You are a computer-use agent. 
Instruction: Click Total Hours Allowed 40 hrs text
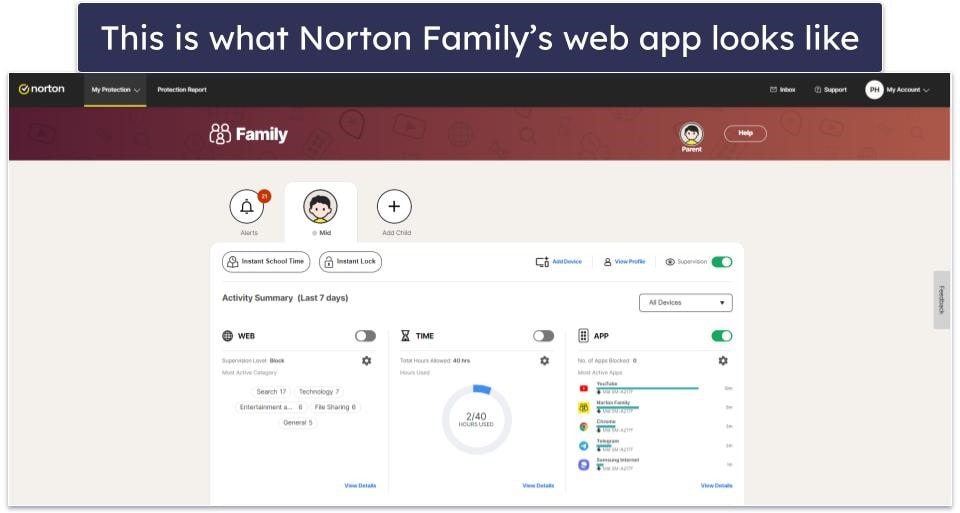coord(435,361)
